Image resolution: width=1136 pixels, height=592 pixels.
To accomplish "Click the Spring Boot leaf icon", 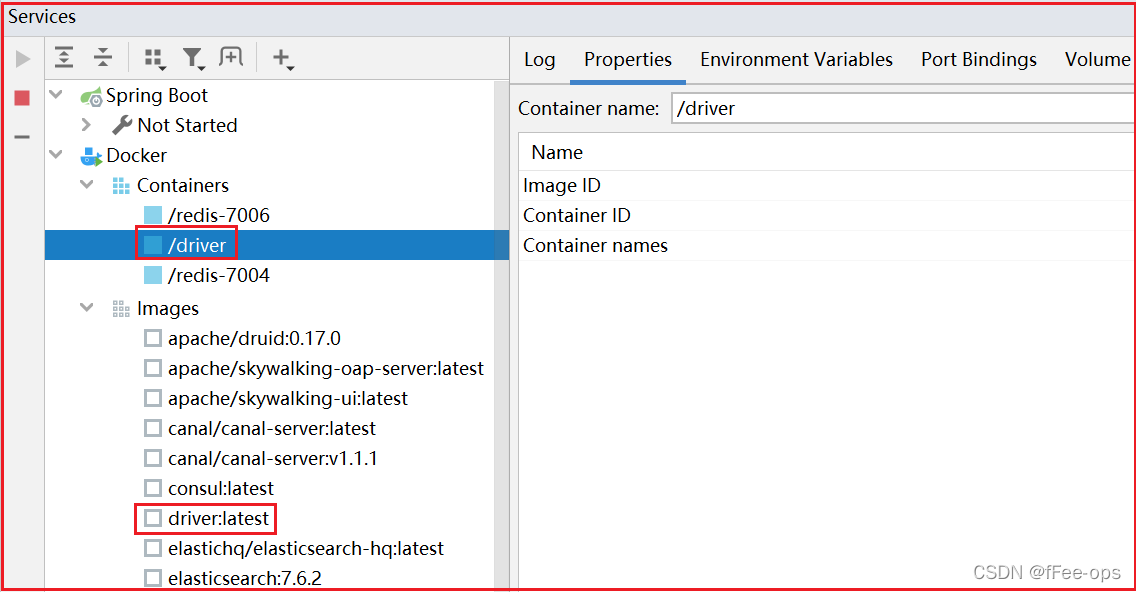I will coord(91,96).
